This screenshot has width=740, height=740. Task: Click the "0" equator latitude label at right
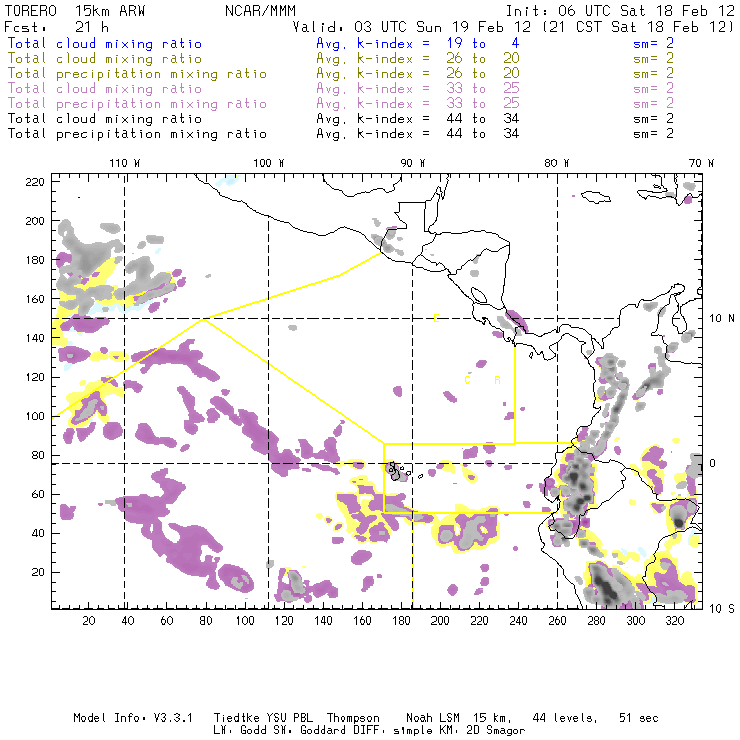coord(713,463)
